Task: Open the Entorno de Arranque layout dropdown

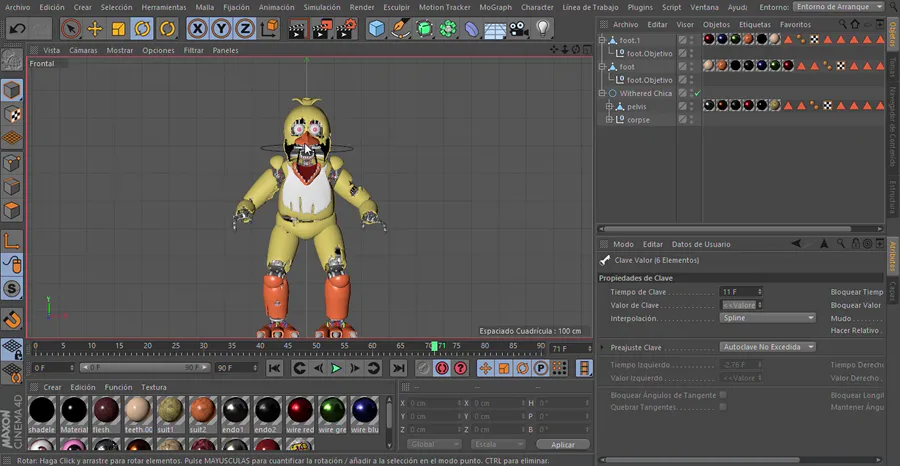Action: 838,7
